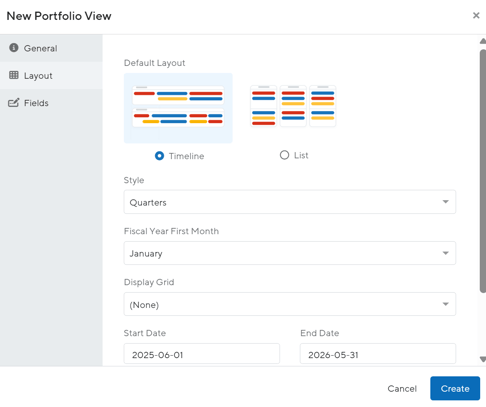Switch to the Fields tab
The width and height of the screenshot is (486, 407).
51,103
